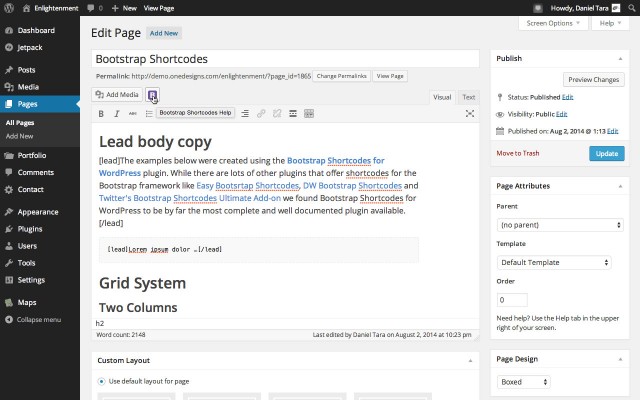The height and width of the screenshot is (400, 640).
Task: Open Appearance in sidebar
Action: (40, 212)
